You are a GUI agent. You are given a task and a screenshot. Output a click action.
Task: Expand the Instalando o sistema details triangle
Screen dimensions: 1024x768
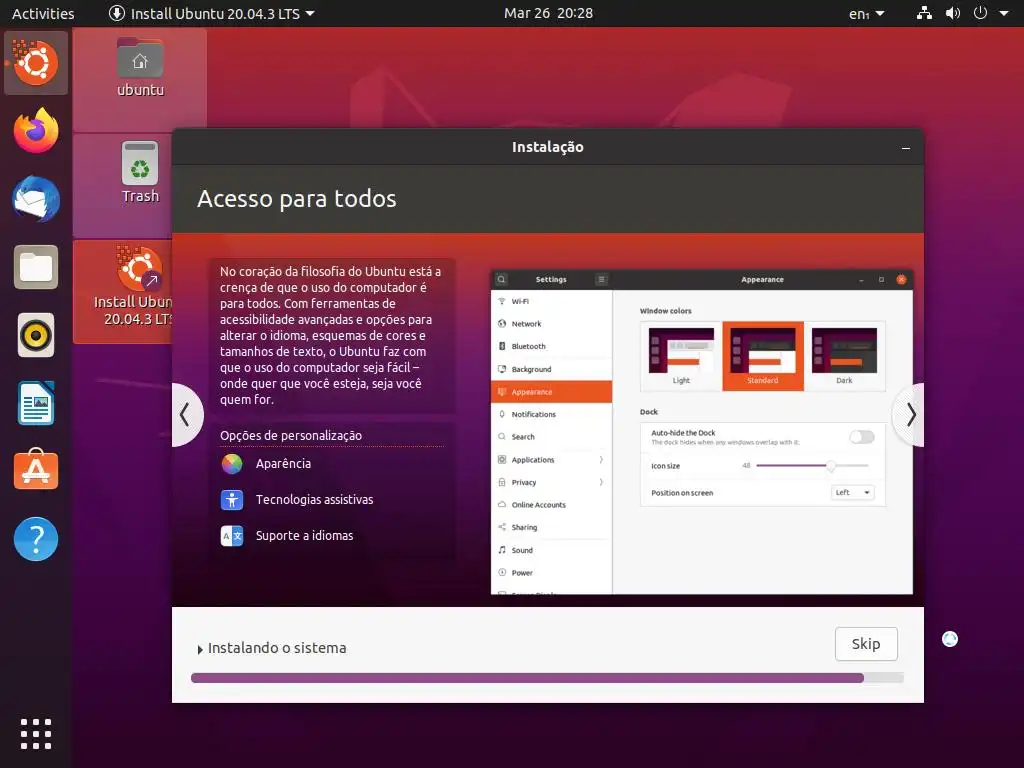[200, 649]
